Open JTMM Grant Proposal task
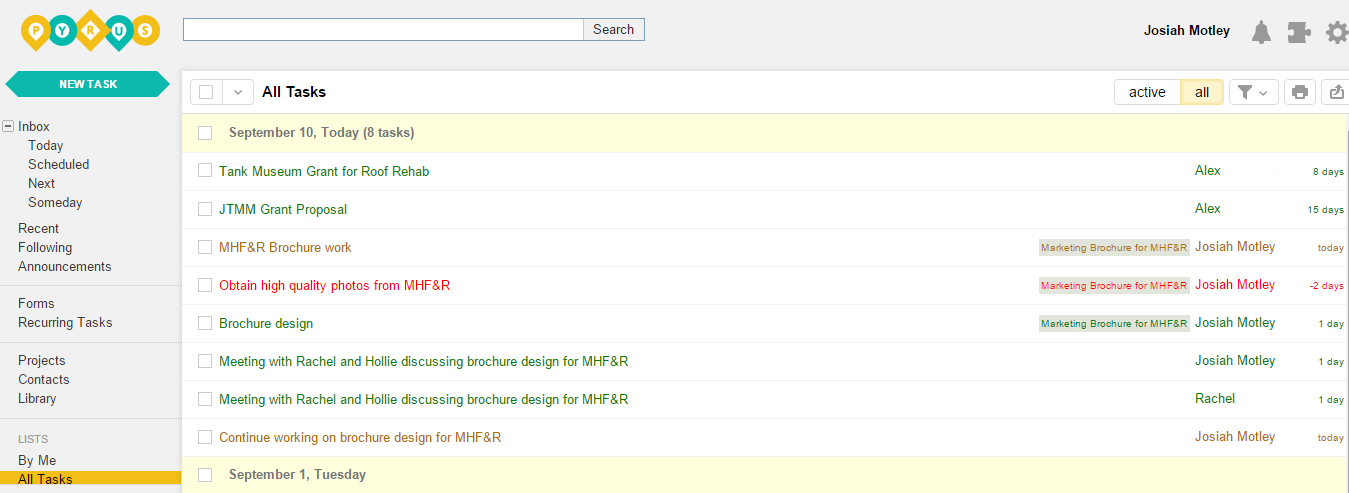The image size is (1349, 493). pos(283,209)
